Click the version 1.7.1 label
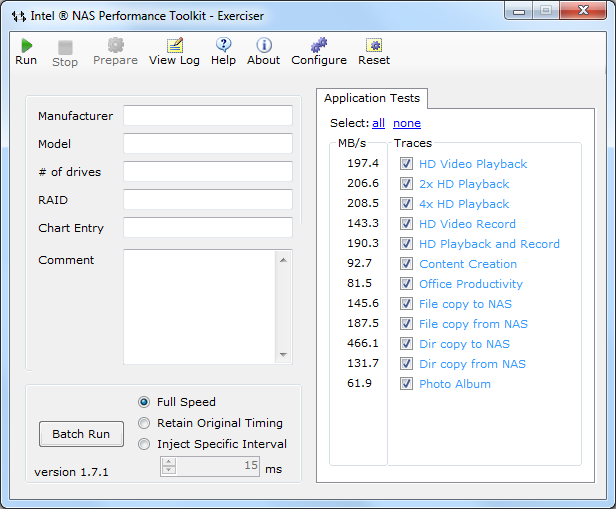Image resolution: width=616 pixels, height=509 pixels. pyautogui.click(x=71, y=472)
